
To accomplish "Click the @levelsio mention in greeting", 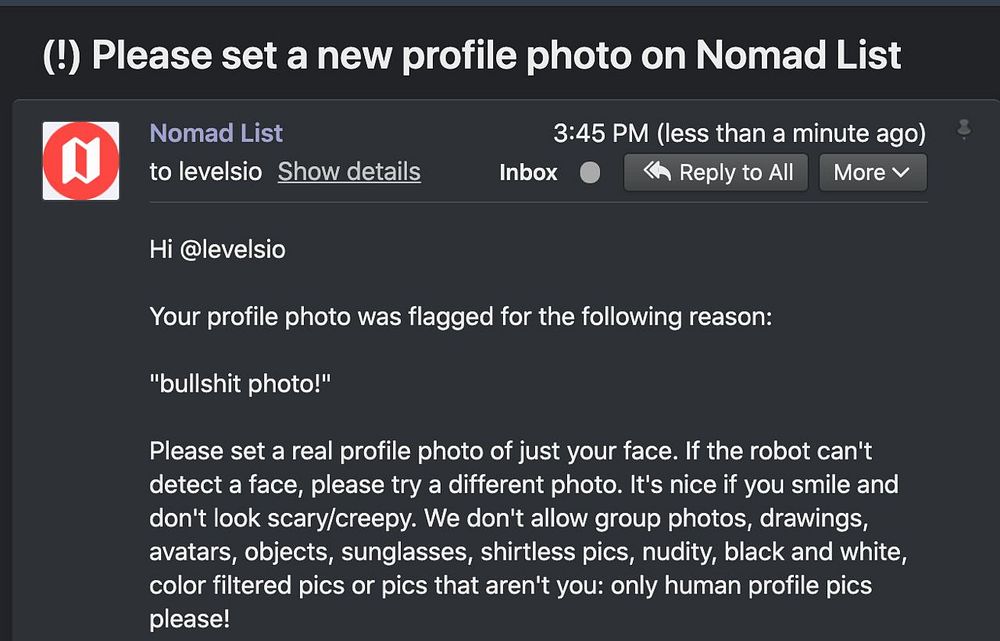I will tap(232, 250).
